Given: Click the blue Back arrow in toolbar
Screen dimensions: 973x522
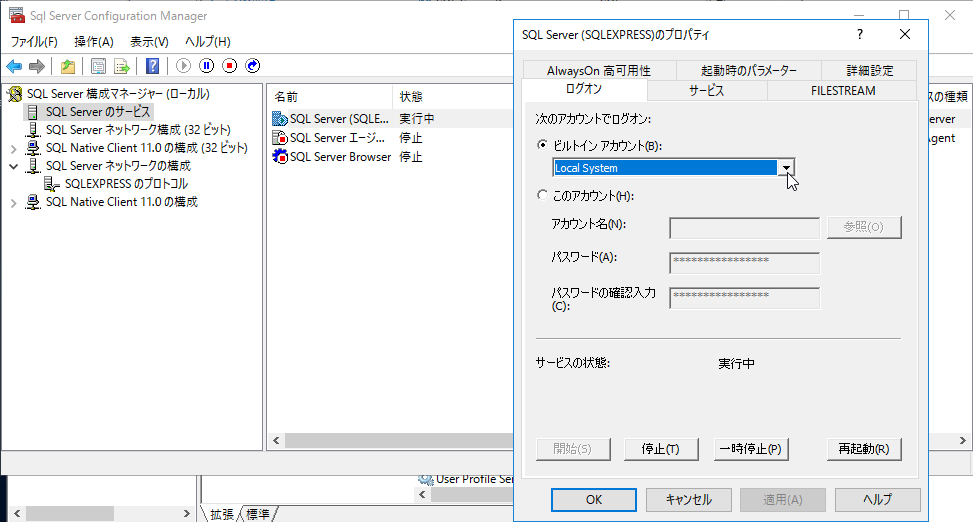Looking at the screenshot, I should (14, 66).
